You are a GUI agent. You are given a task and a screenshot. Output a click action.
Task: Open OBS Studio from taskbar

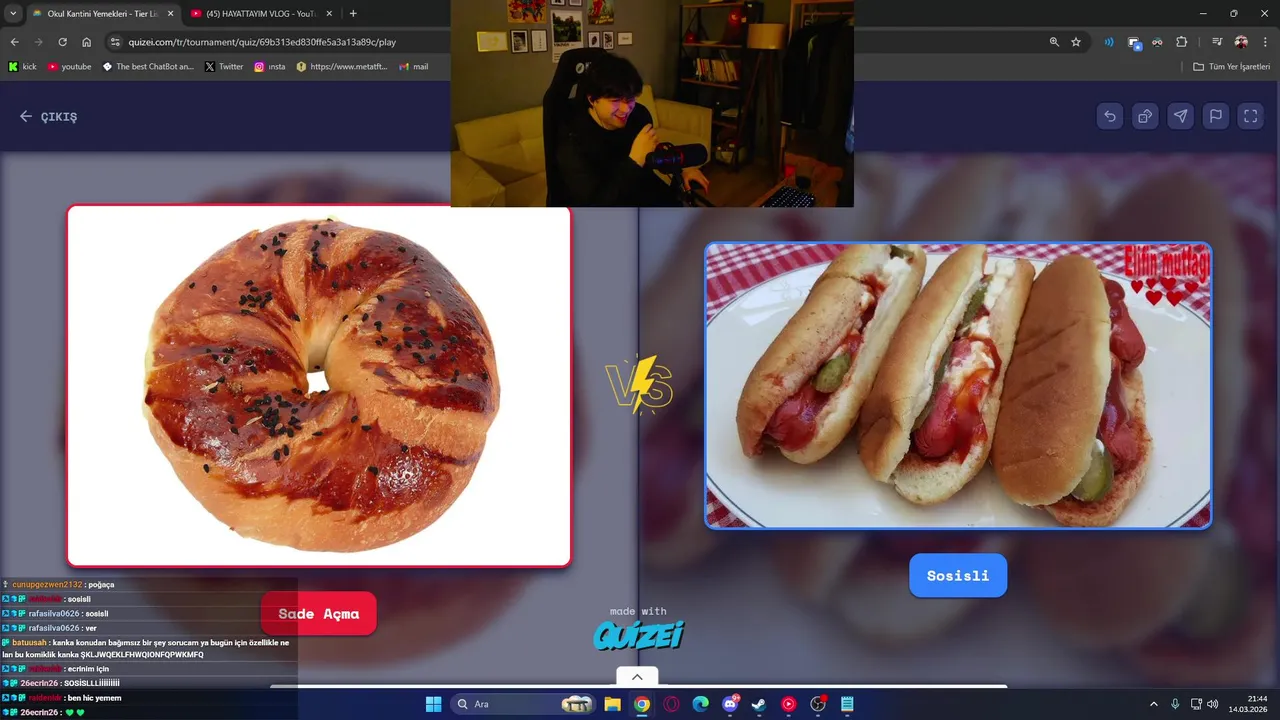point(818,704)
